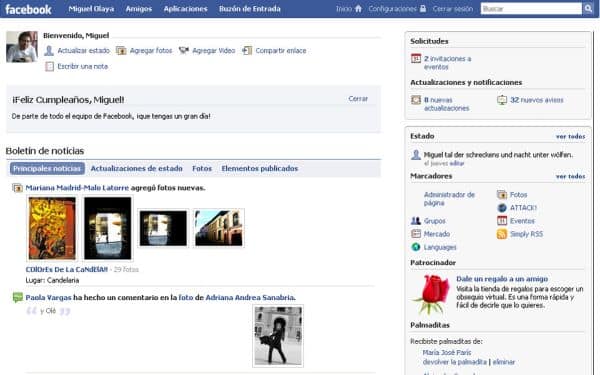
Task: Open Buzón de Entrada
Action: coord(249,8)
